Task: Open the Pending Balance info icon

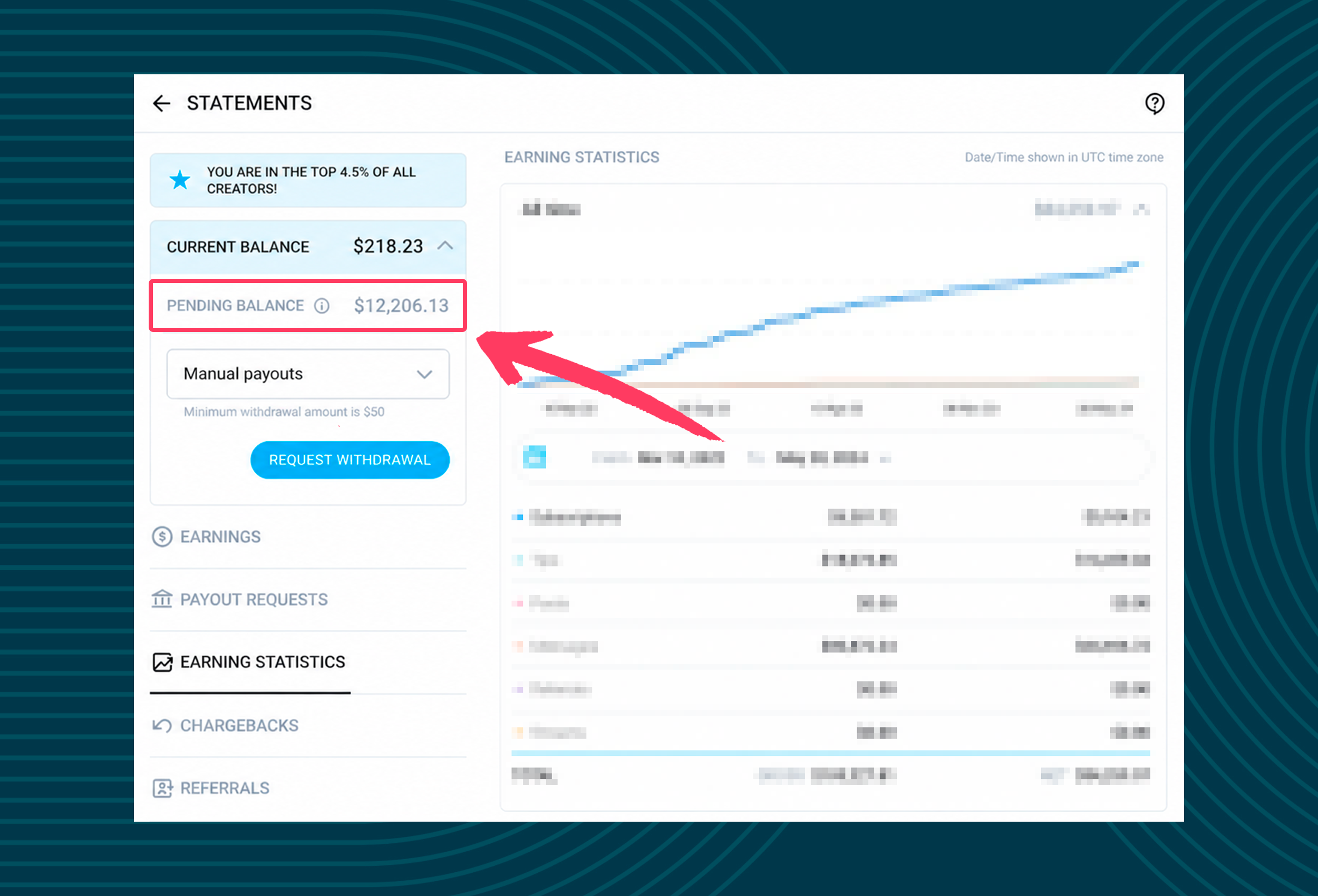Action: coord(322,306)
